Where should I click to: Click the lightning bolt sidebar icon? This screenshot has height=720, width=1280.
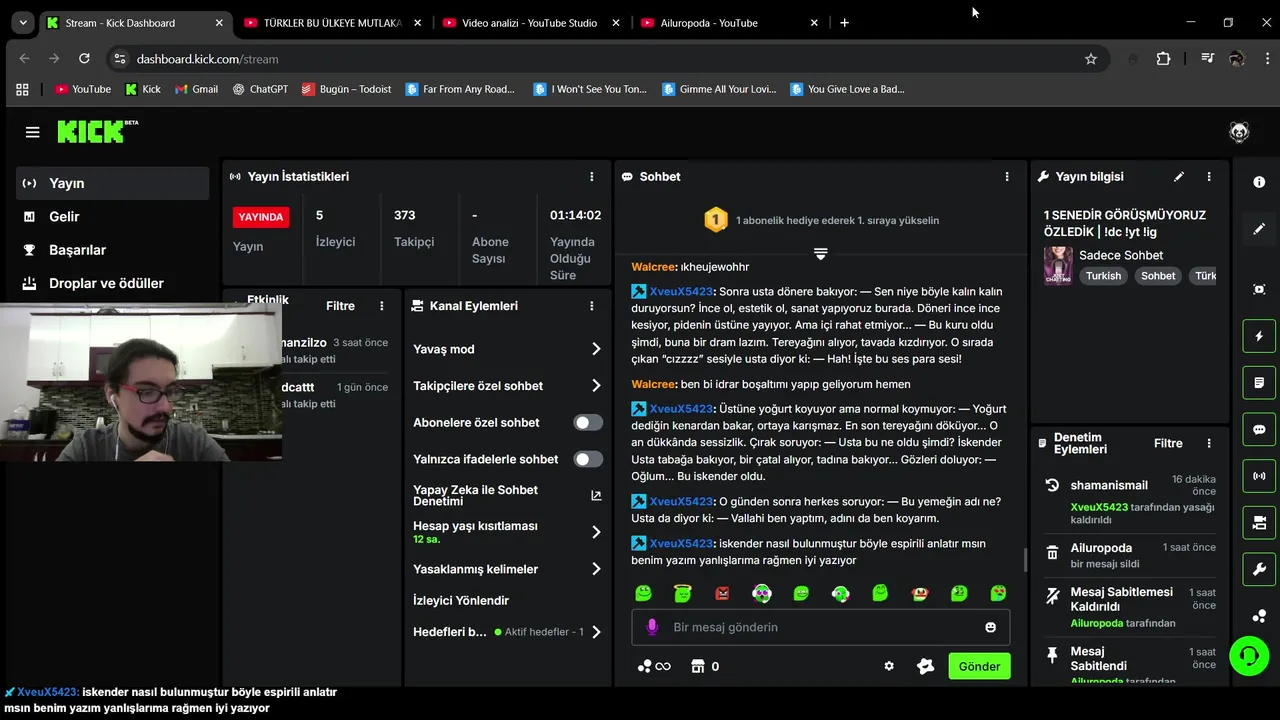pyautogui.click(x=1259, y=336)
